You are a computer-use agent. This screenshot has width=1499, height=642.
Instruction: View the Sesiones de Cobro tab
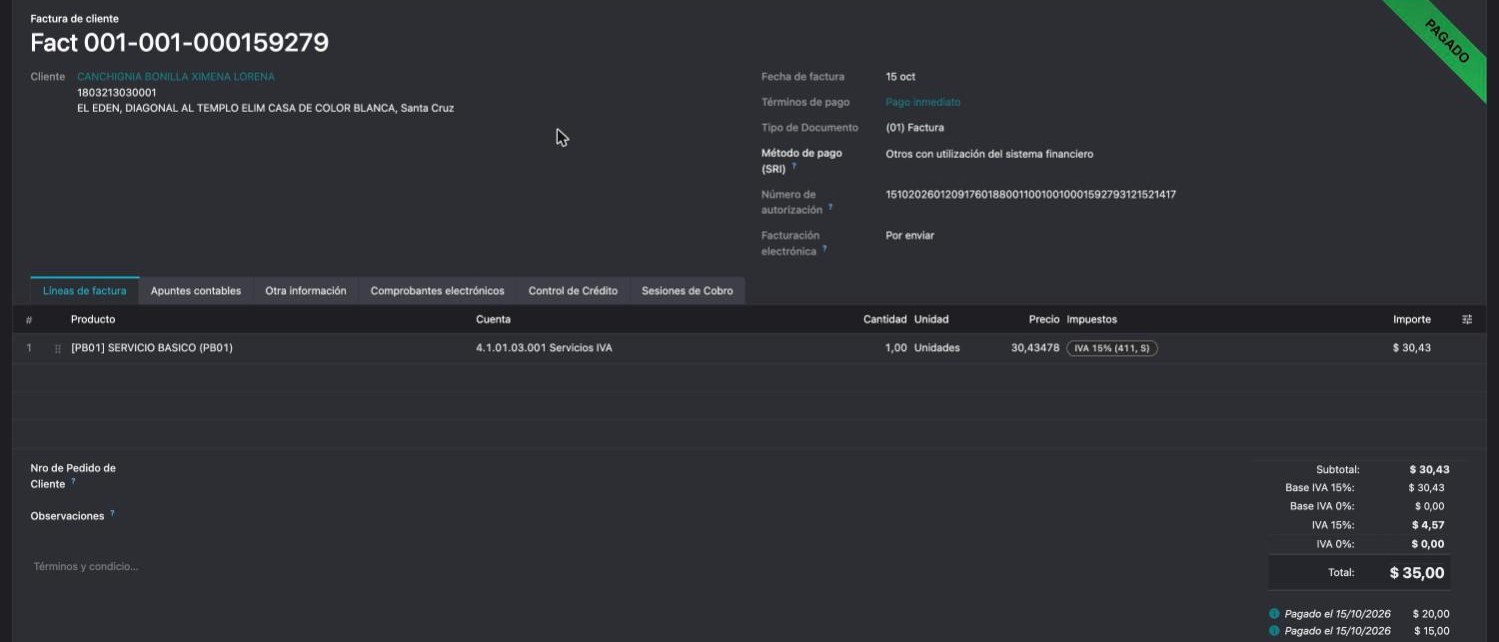687,291
